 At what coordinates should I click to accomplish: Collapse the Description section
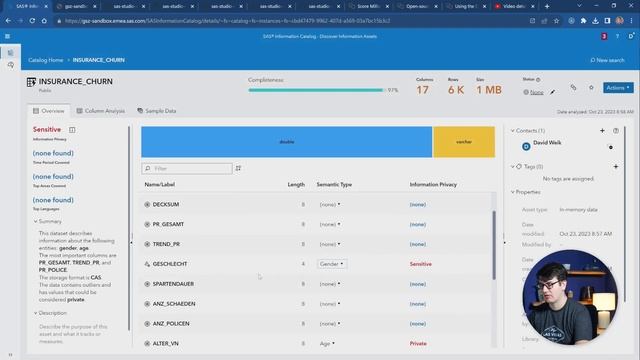36,313
